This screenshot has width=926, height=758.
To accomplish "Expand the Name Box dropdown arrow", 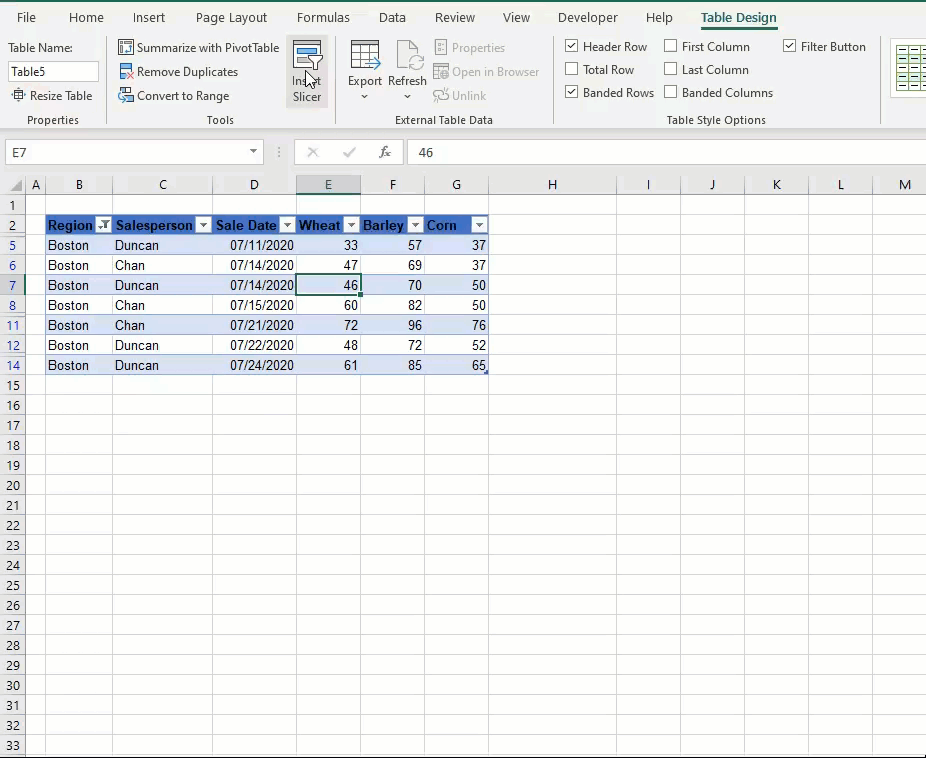I will tap(253, 152).
